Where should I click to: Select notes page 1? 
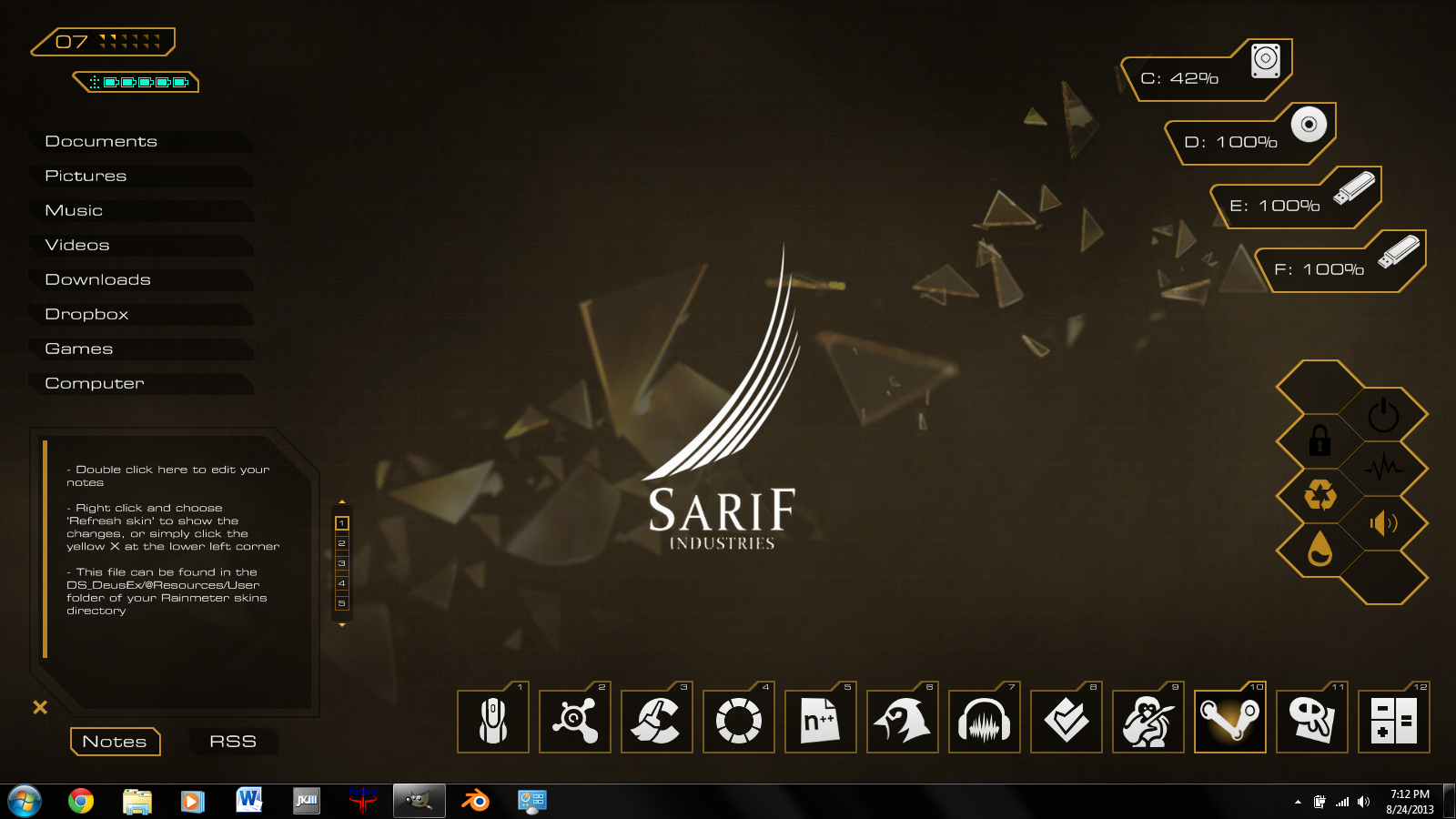(342, 523)
